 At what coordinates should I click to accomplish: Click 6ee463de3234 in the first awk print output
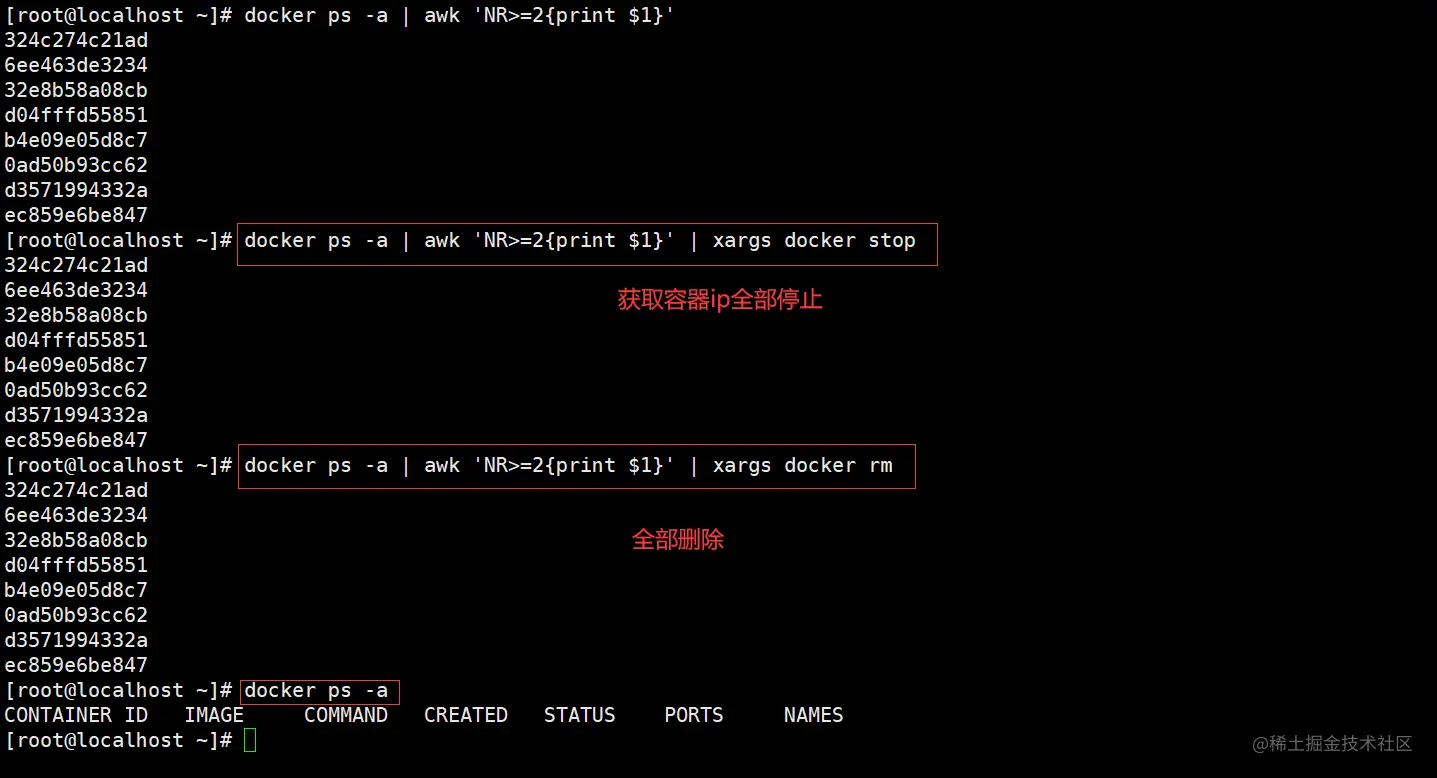coord(76,65)
